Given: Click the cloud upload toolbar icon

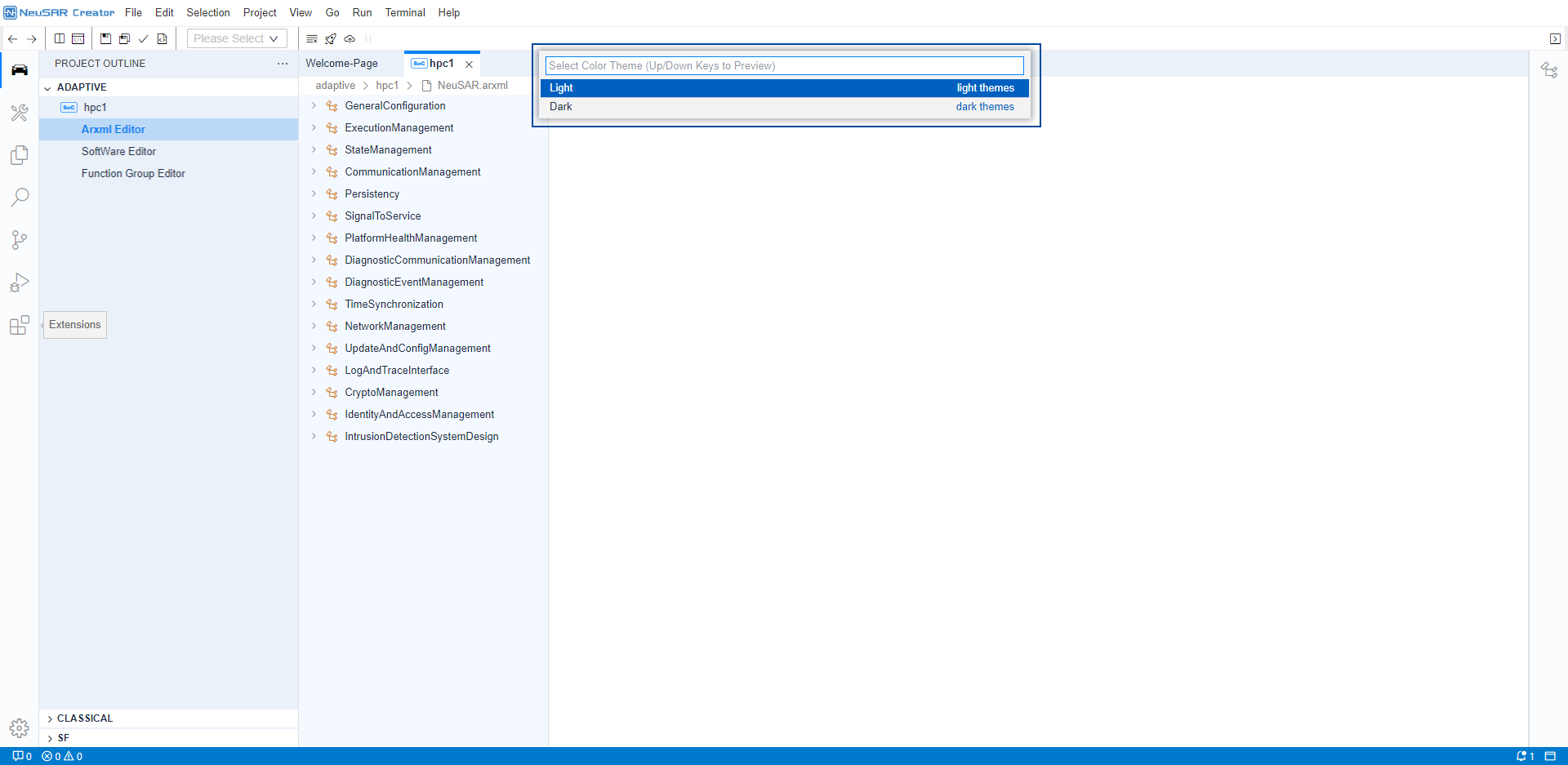Looking at the screenshot, I should 350,38.
